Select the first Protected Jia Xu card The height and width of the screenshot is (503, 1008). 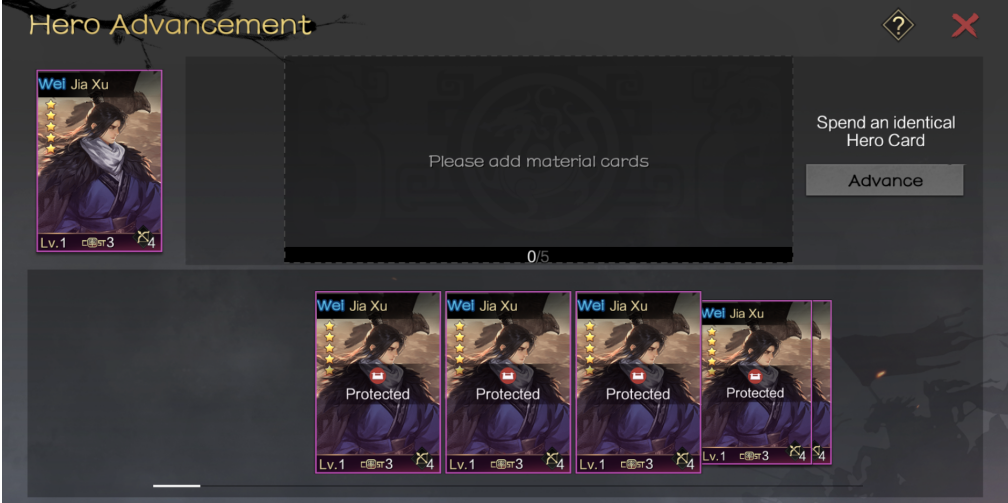(x=378, y=383)
